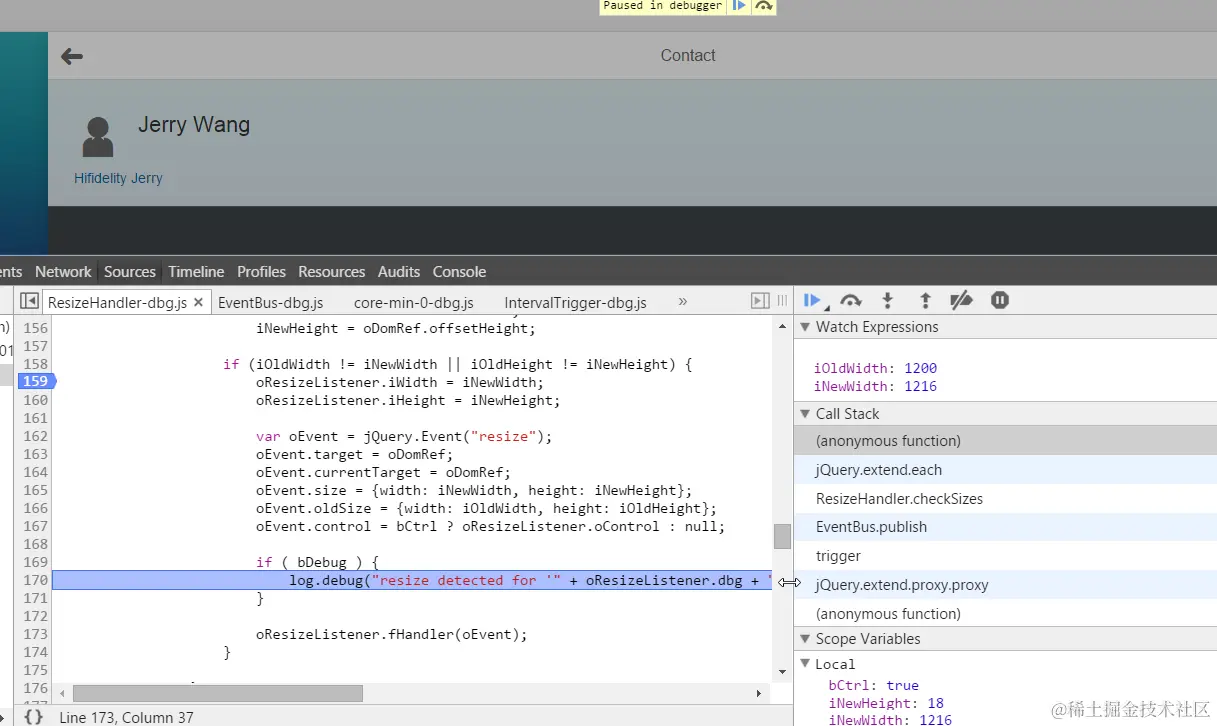Click the oResizeListener.fHandler(oEvent) code line
The width and height of the screenshot is (1217, 726).
[391, 634]
